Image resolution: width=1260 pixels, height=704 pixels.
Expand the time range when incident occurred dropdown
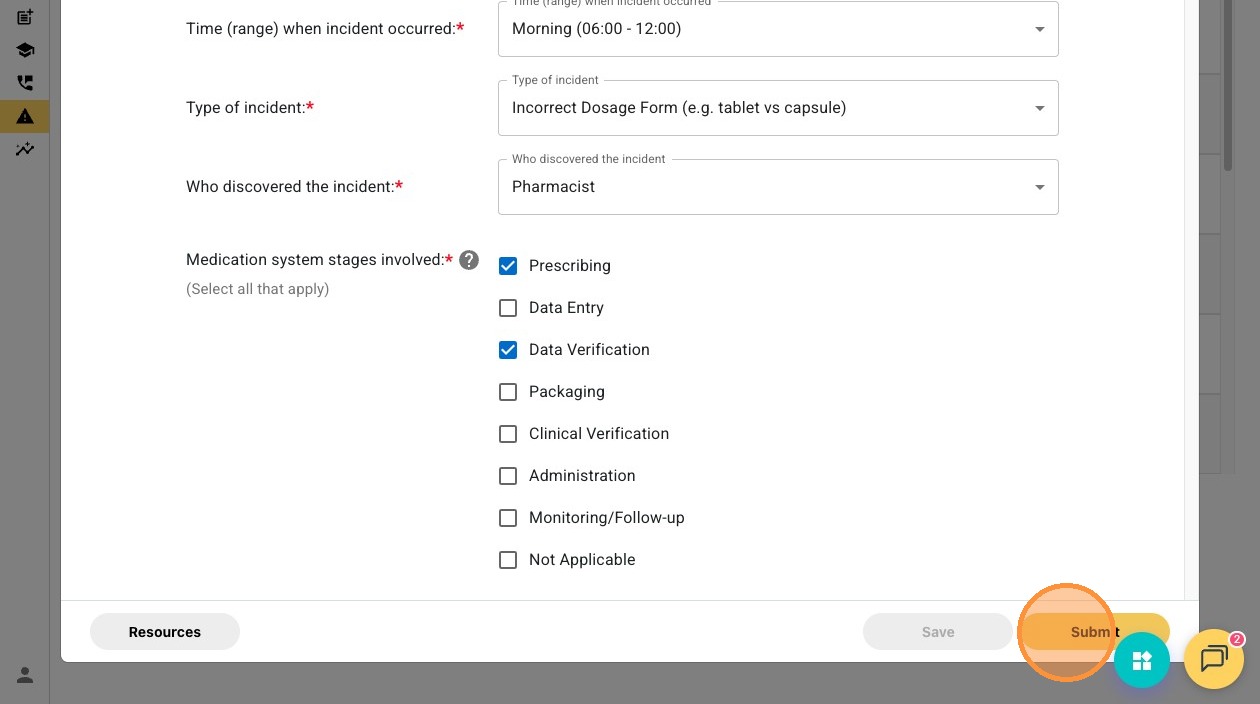point(777,29)
